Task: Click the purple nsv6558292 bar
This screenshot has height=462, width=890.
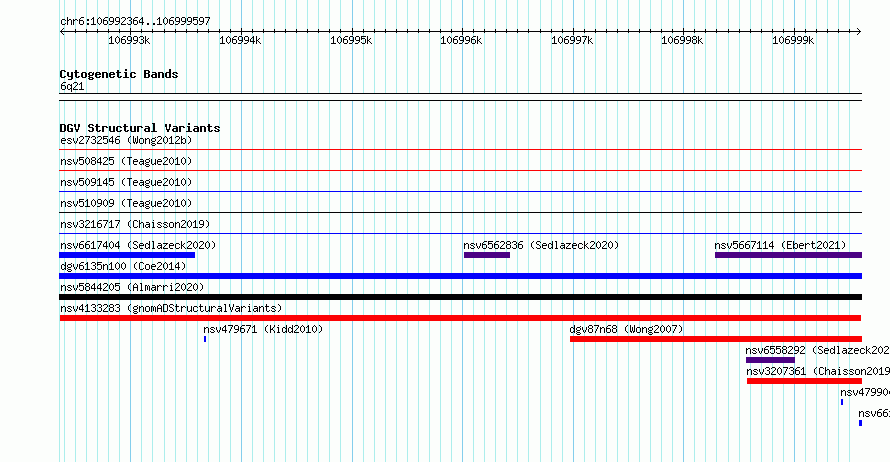Action: point(770,360)
